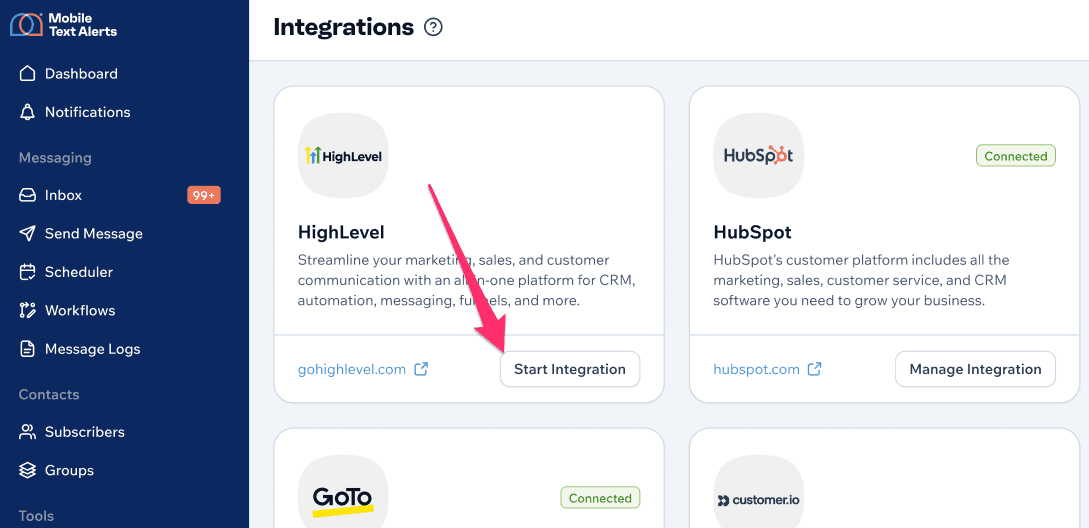1089x528 pixels.
Task: Click the Integrations page heading
Action: pos(343,27)
